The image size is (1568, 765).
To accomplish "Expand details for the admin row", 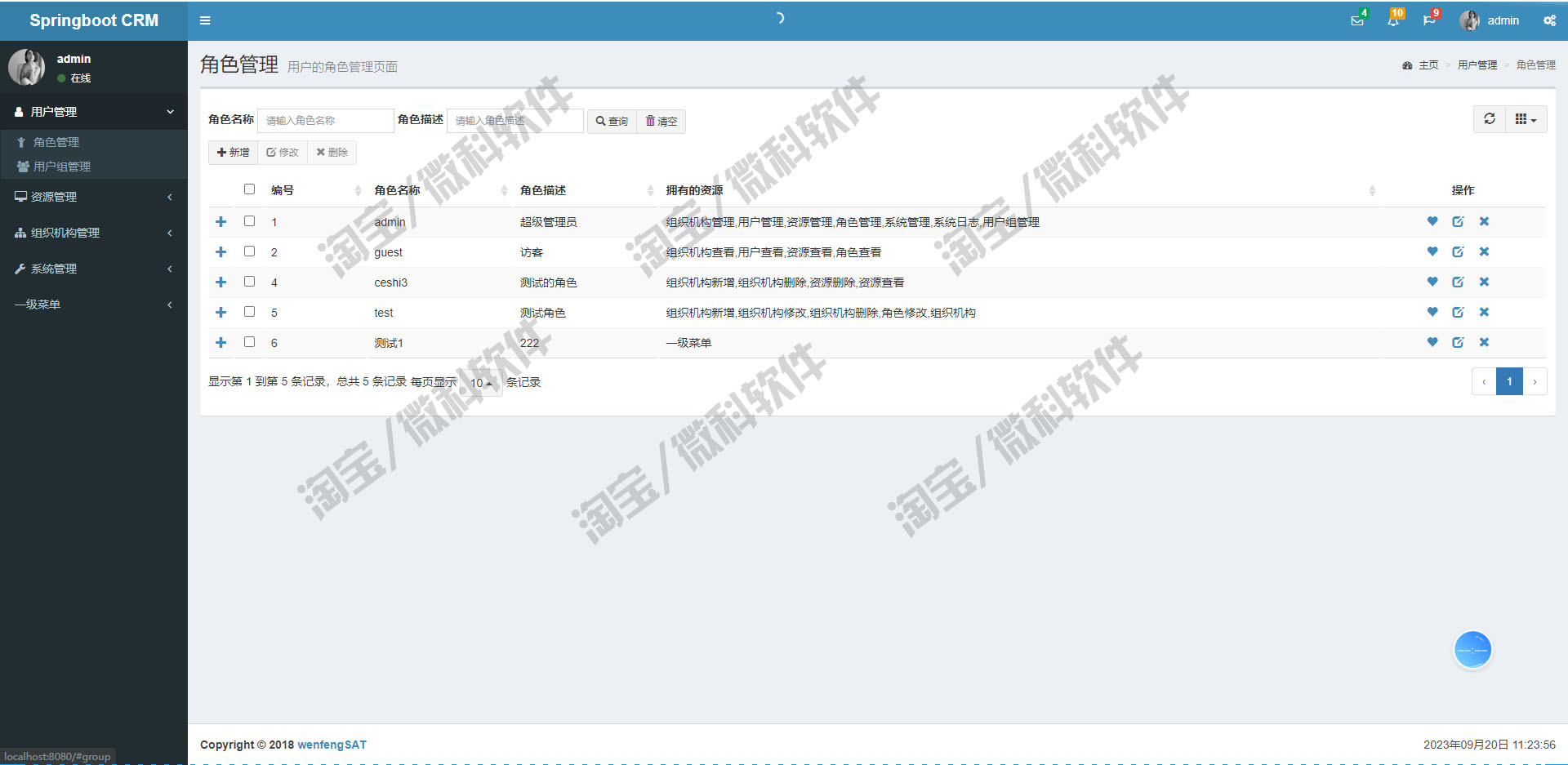I will 220,221.
